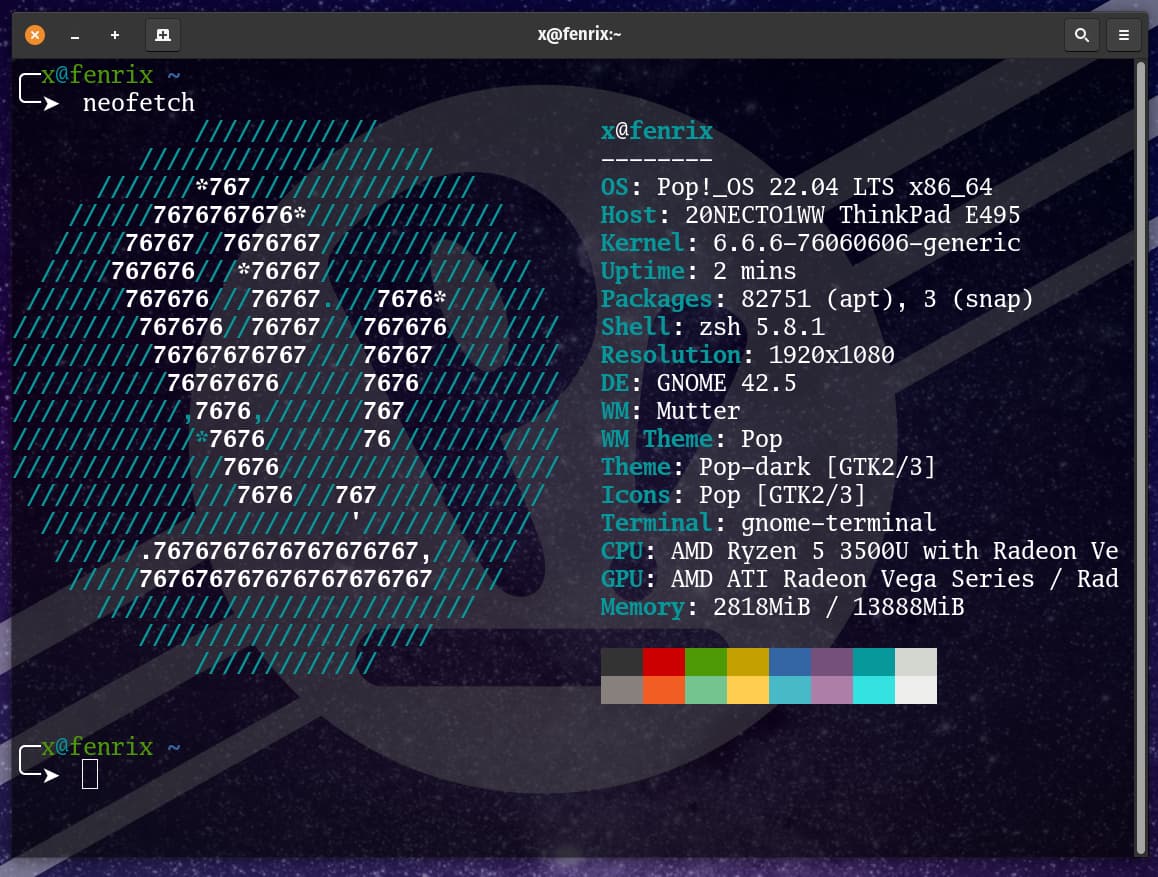The width and height of the screenshot is (1158, 877).
Task: Zoom out with the minus icon
Action: [x=75, y=35]
